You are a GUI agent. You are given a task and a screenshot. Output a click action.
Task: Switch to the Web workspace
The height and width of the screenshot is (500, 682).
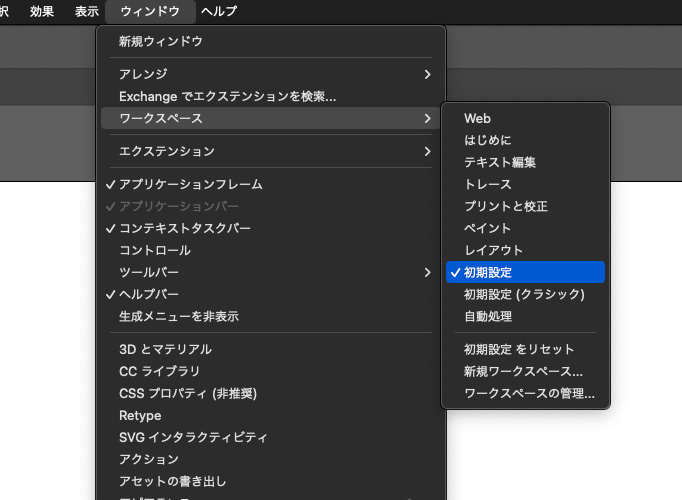477,118
